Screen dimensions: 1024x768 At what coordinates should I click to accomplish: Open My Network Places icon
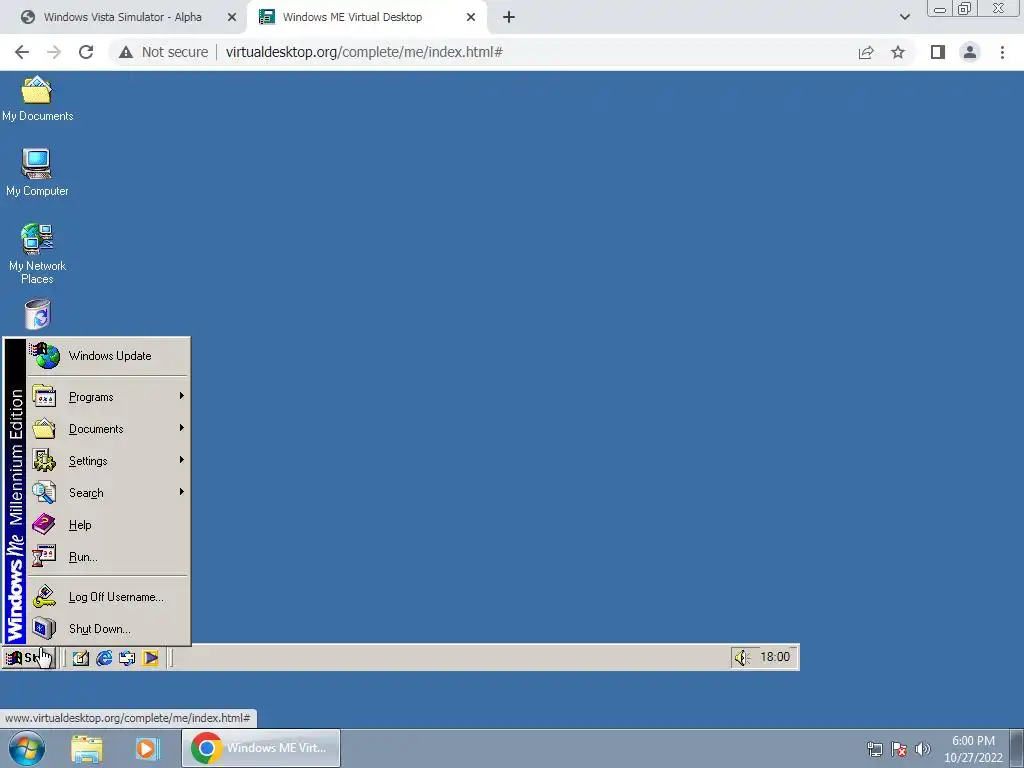tap(37, 254)
